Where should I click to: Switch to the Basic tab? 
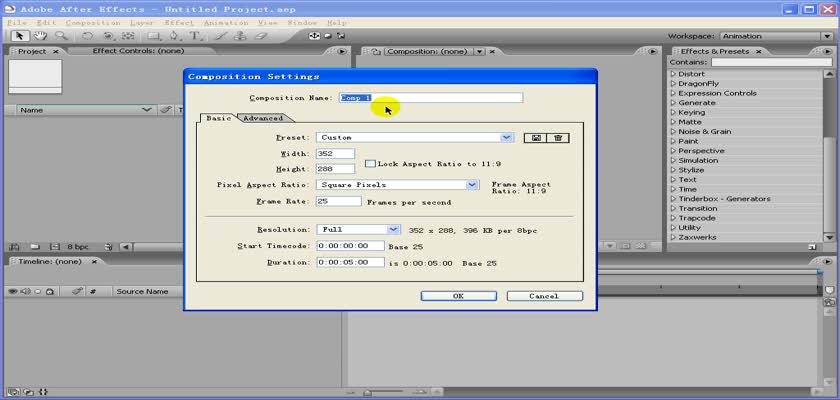click(219, 118)
